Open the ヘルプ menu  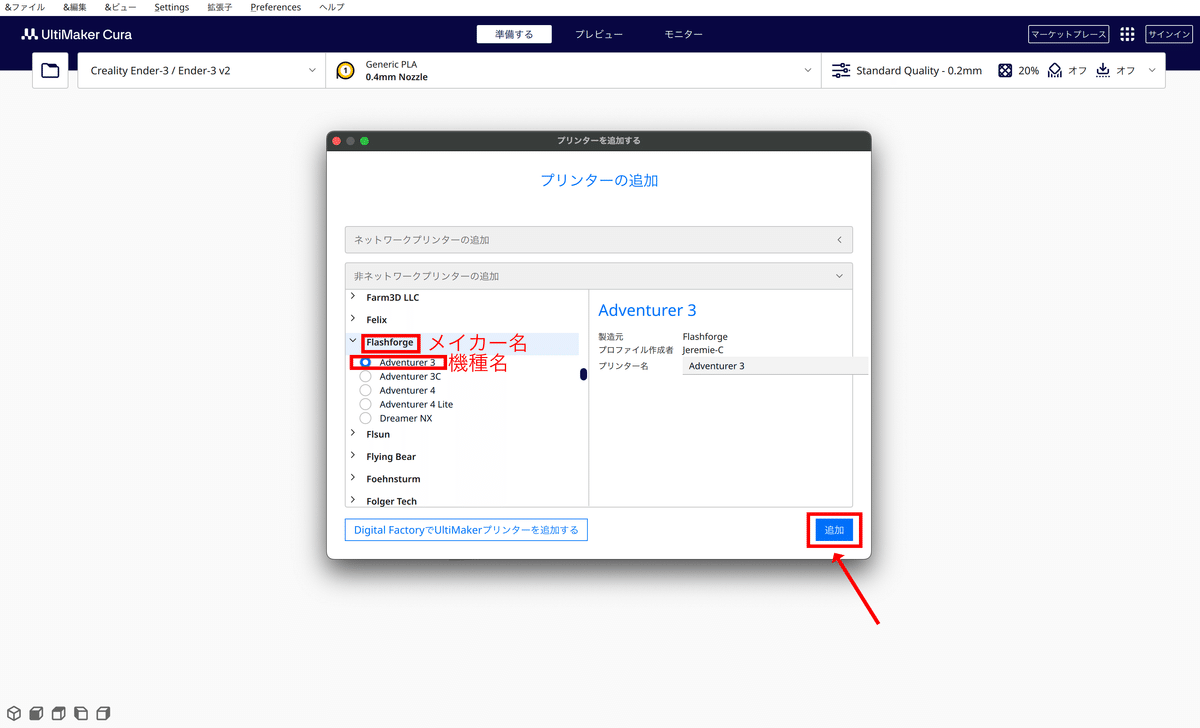331,7
